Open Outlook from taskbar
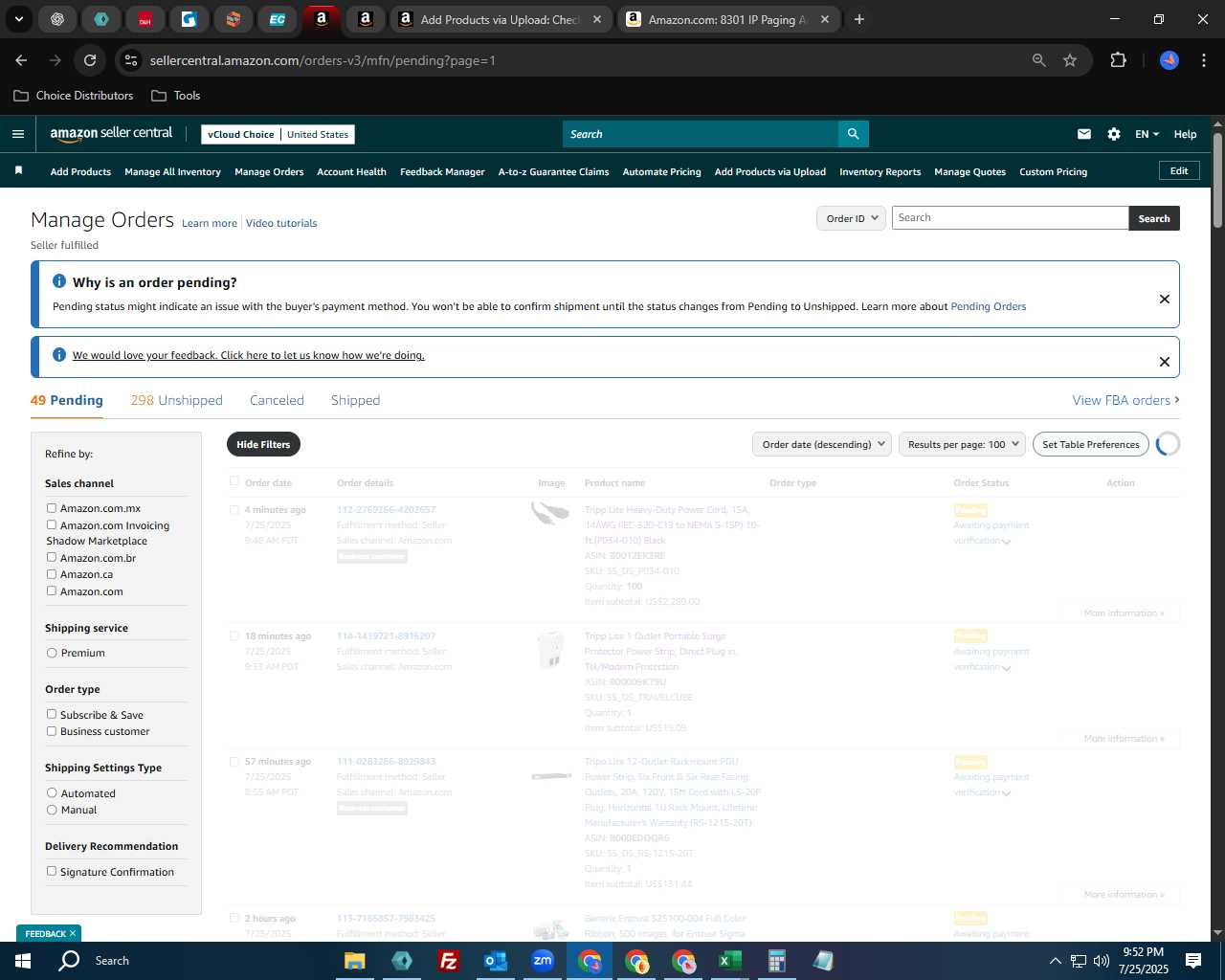 495,960
